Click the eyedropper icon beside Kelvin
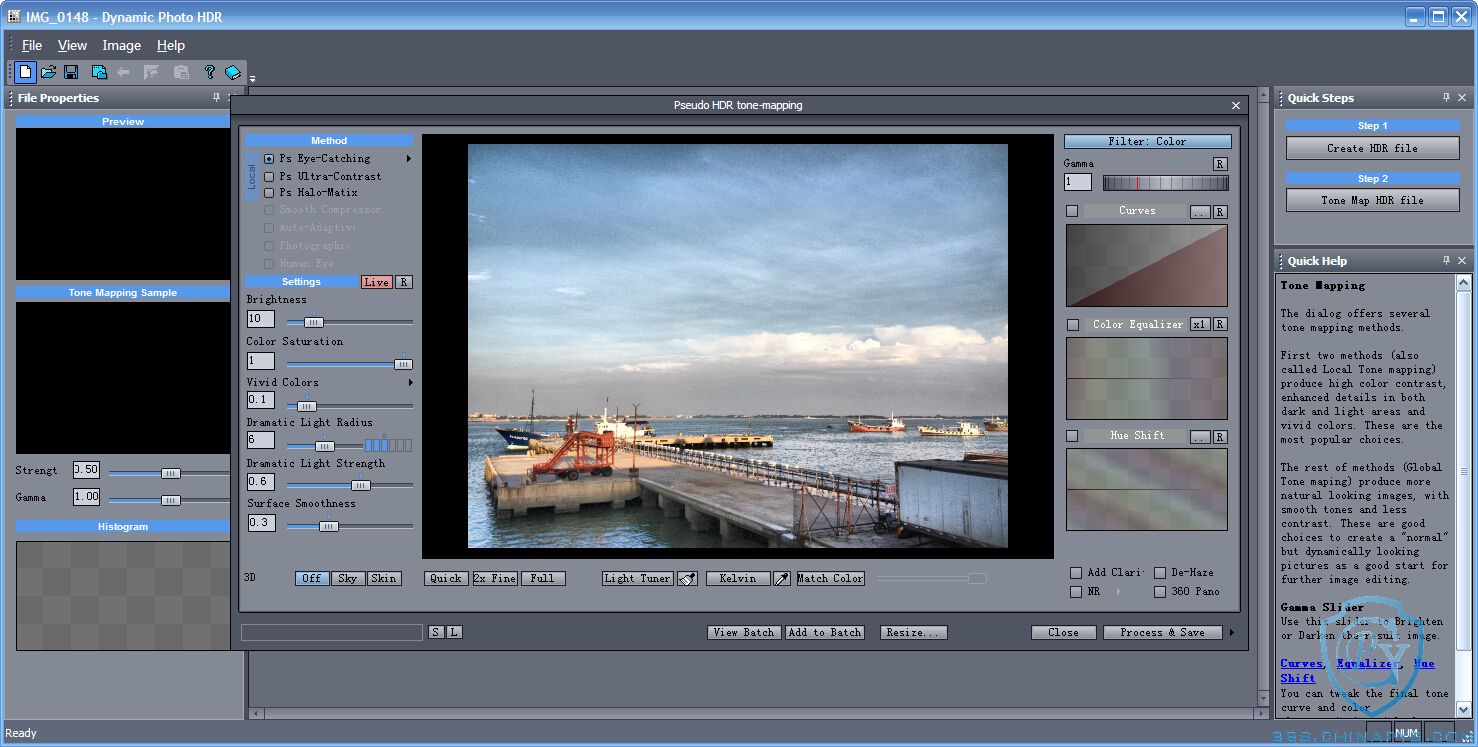This screenshot has width=1478, height=747. coord(782,578)
